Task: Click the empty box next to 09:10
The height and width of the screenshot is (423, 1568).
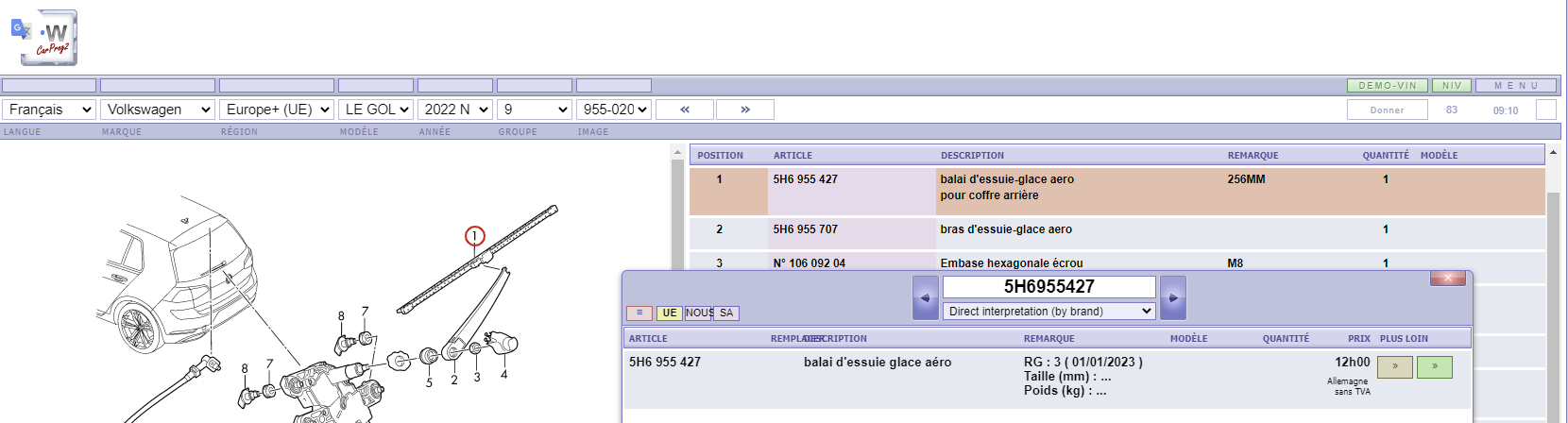Action: tap(1546, 110)
